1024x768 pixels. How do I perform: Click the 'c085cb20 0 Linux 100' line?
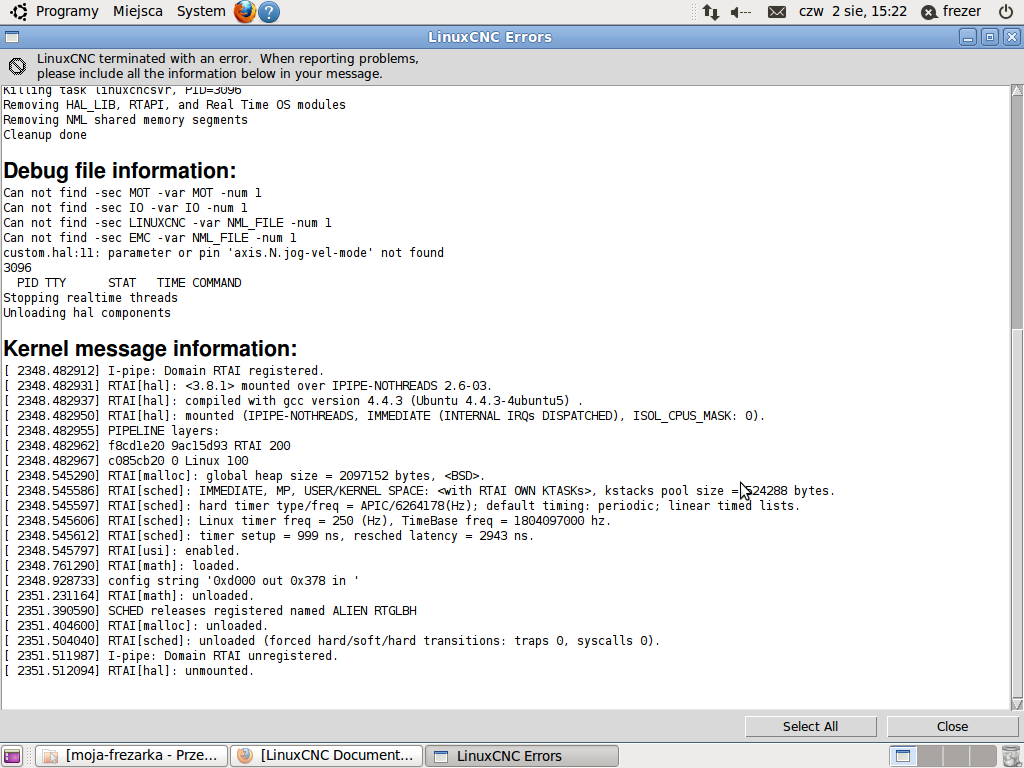(x=126, y=460)
